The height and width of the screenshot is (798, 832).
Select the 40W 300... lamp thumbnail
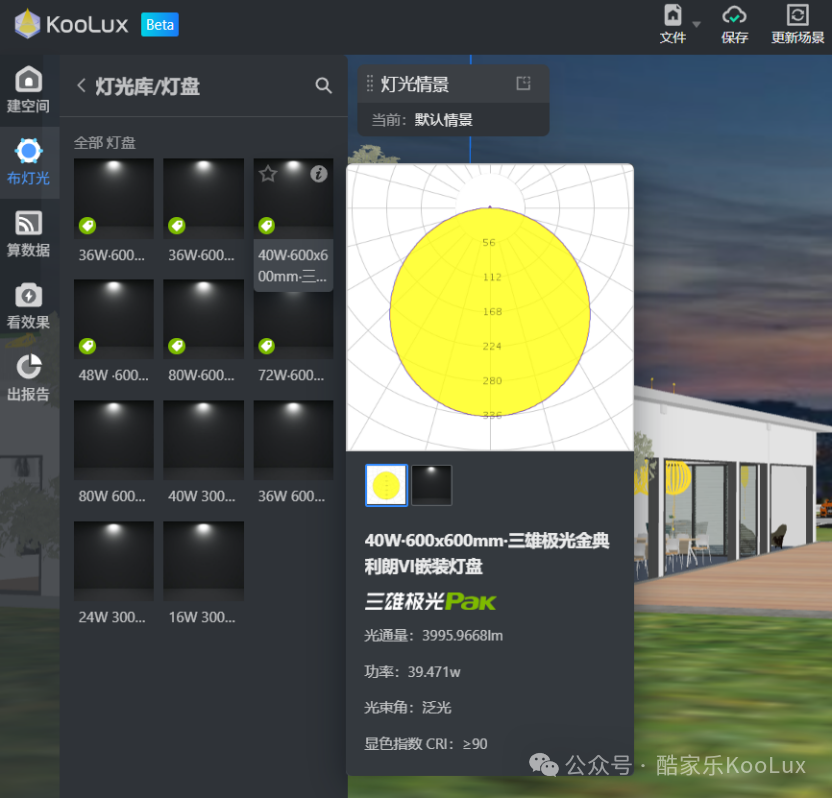click(x=203, y=440)
